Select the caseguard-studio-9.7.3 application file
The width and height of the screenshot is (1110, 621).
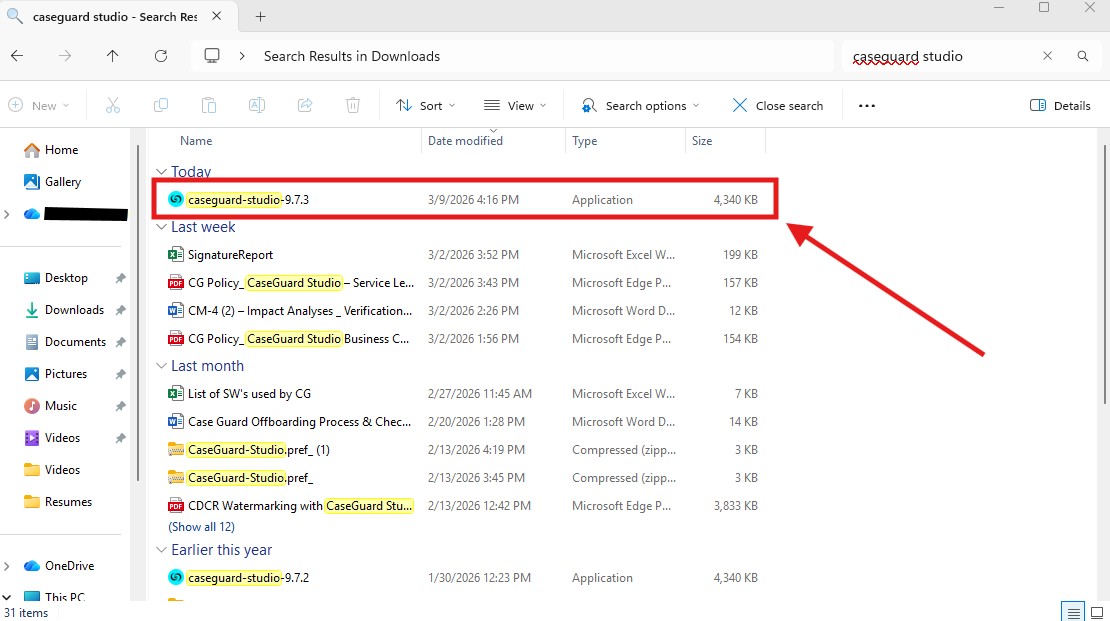tap(248, 200)
